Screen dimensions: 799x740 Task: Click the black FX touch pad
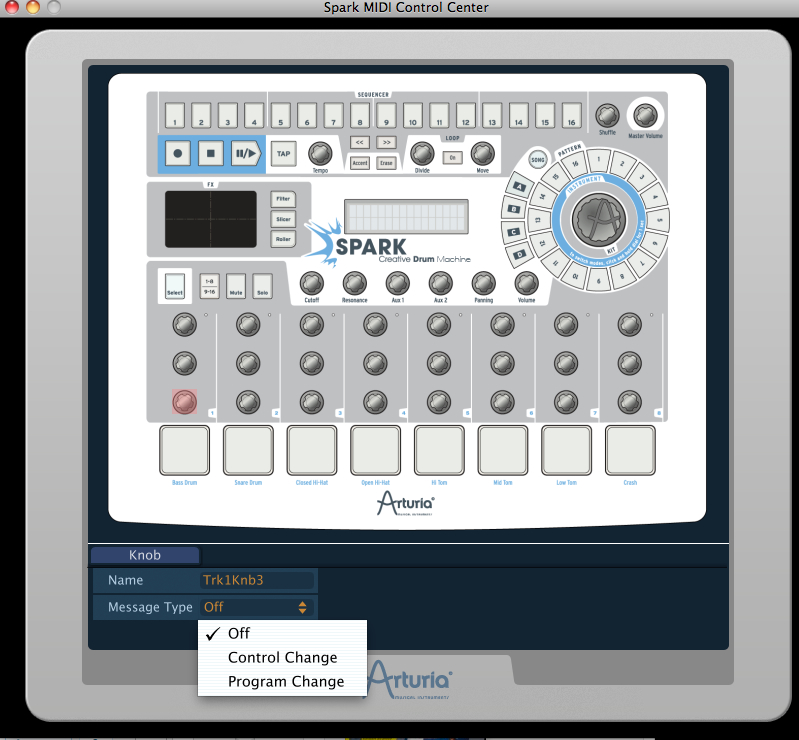coord(210,219)
